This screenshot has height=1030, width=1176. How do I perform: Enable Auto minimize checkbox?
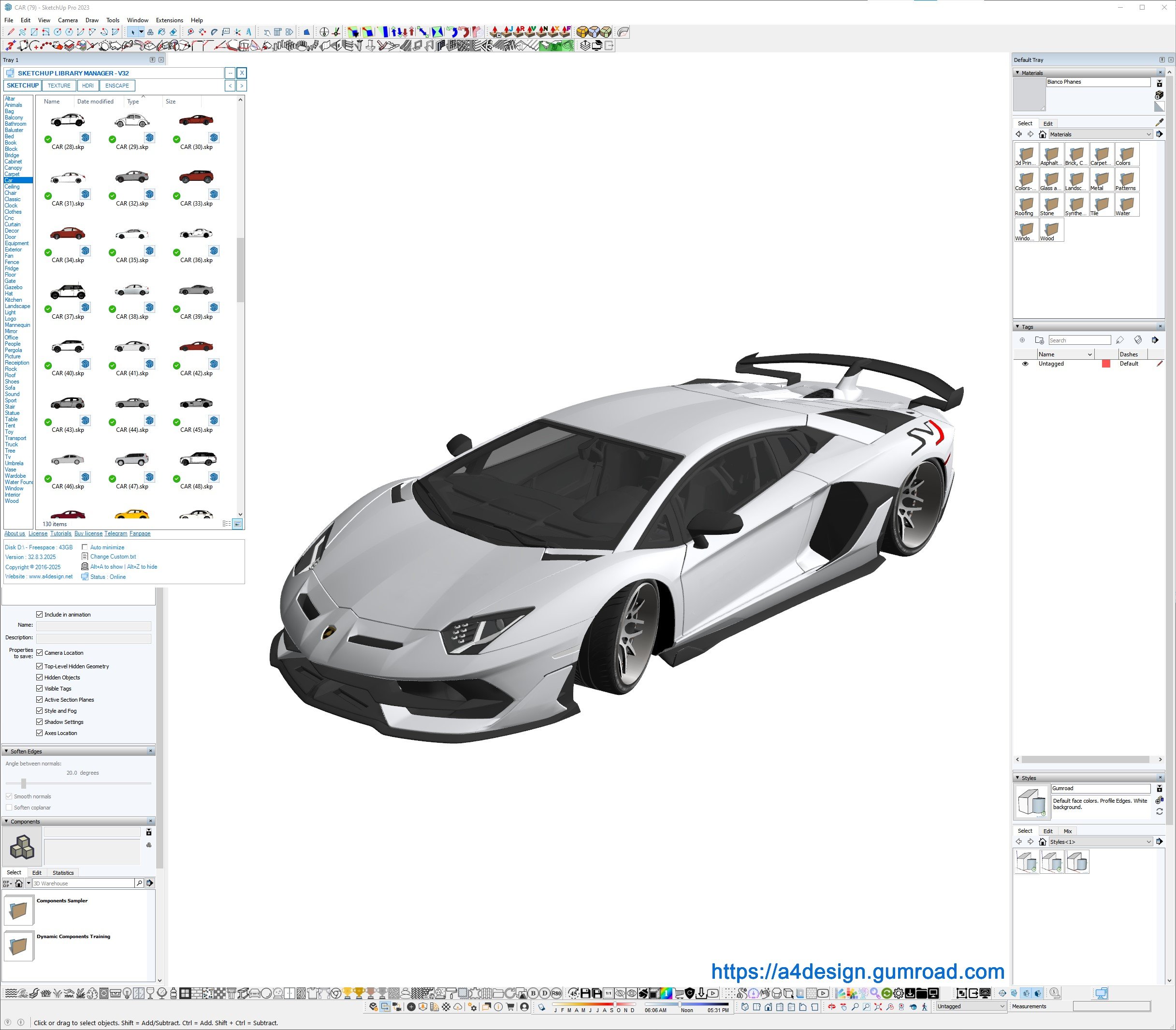coord(85,547)
